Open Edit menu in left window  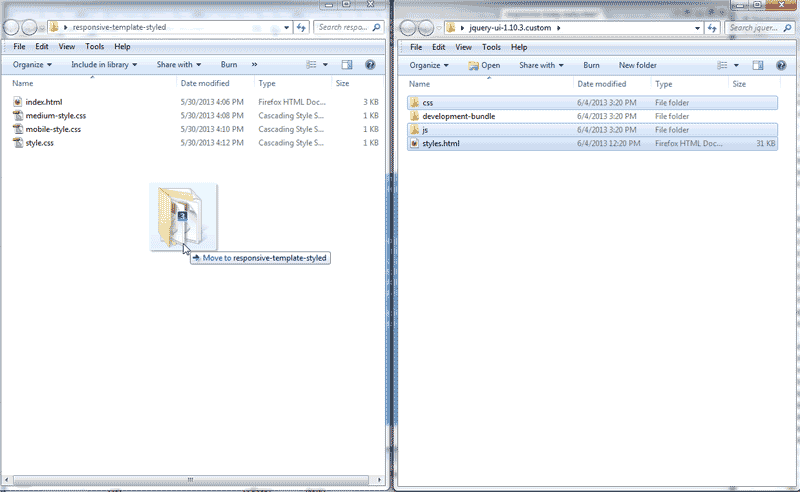tap(42, 46)
